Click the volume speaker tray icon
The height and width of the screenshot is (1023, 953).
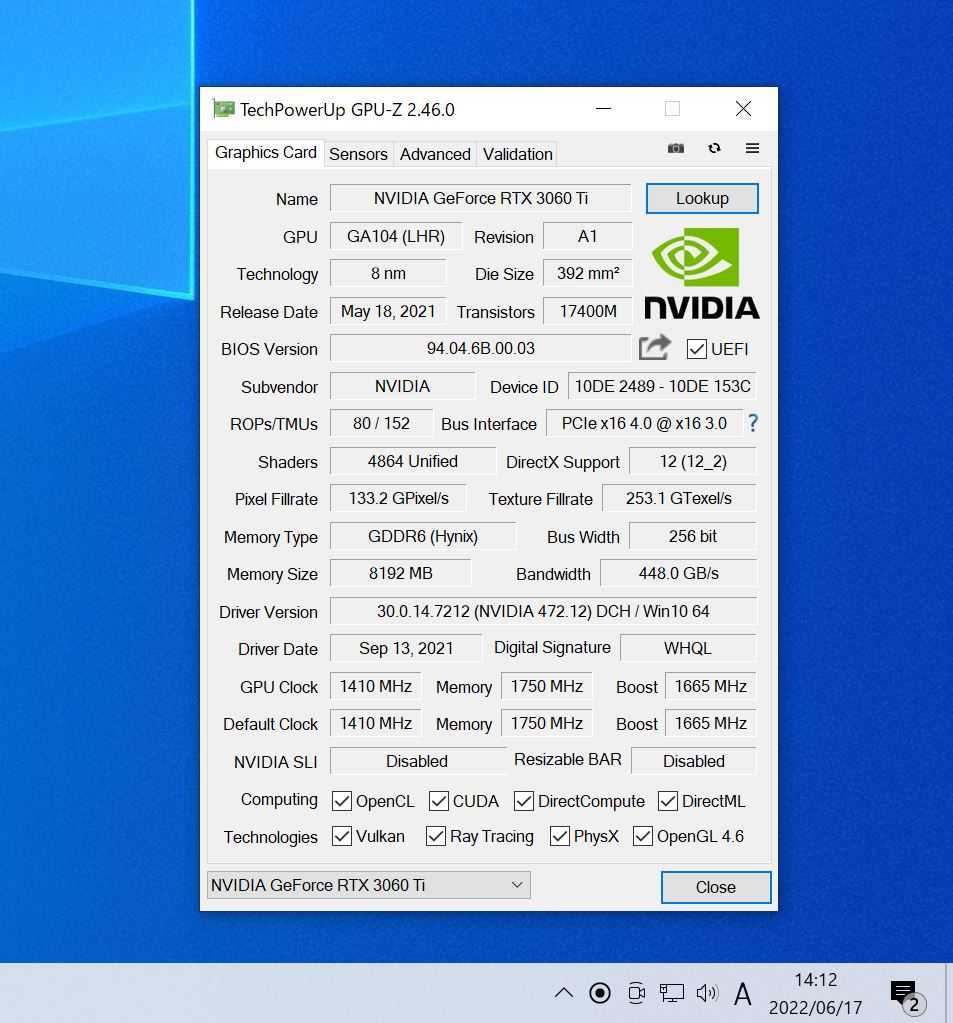coord(706,993)
